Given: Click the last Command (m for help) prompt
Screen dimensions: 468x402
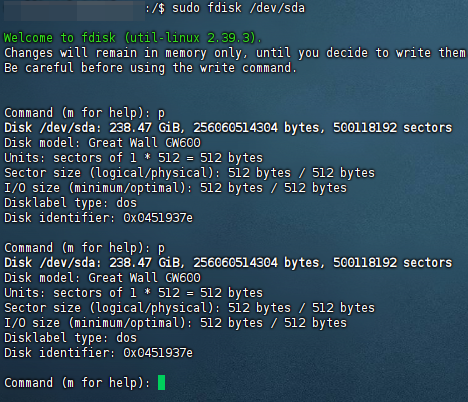Looking at the screenshot, I should 77,383.
